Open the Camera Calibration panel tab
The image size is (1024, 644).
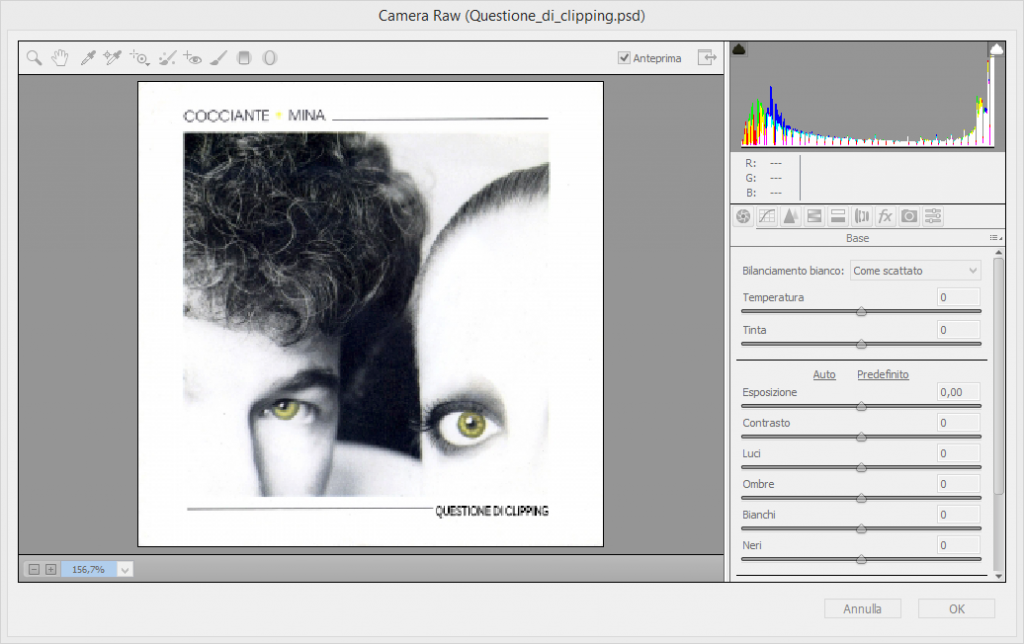click(909, 216)
